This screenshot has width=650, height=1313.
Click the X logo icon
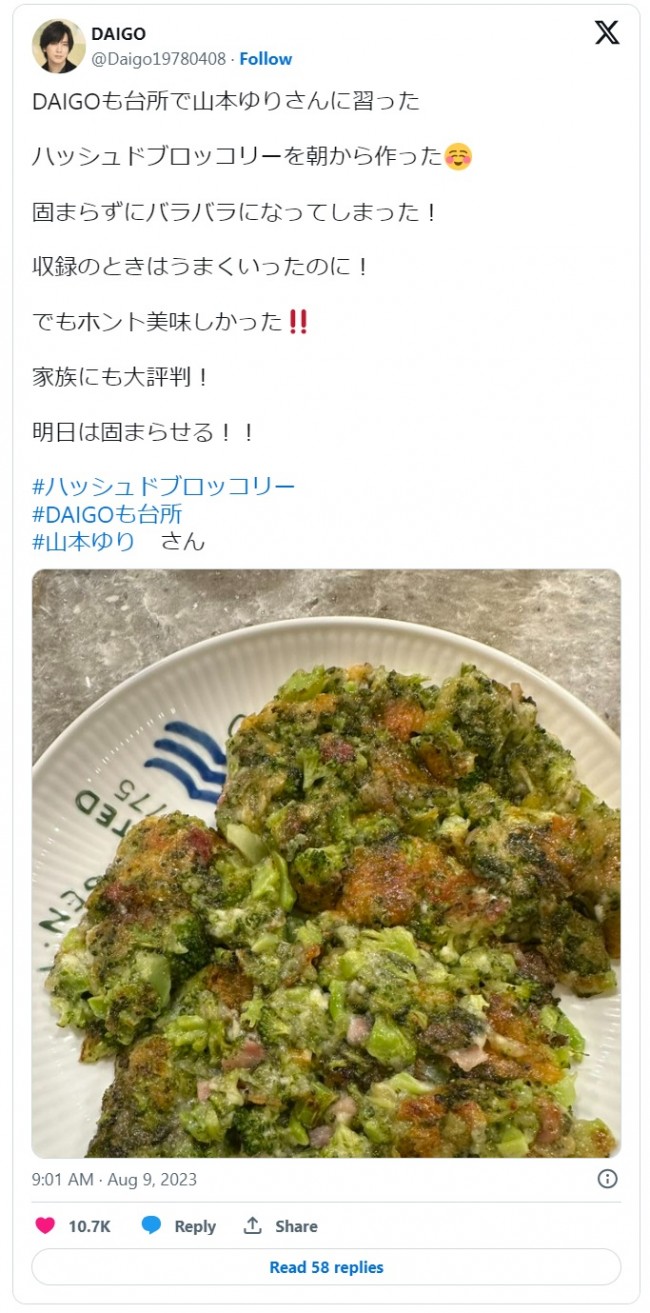(607, 33)
